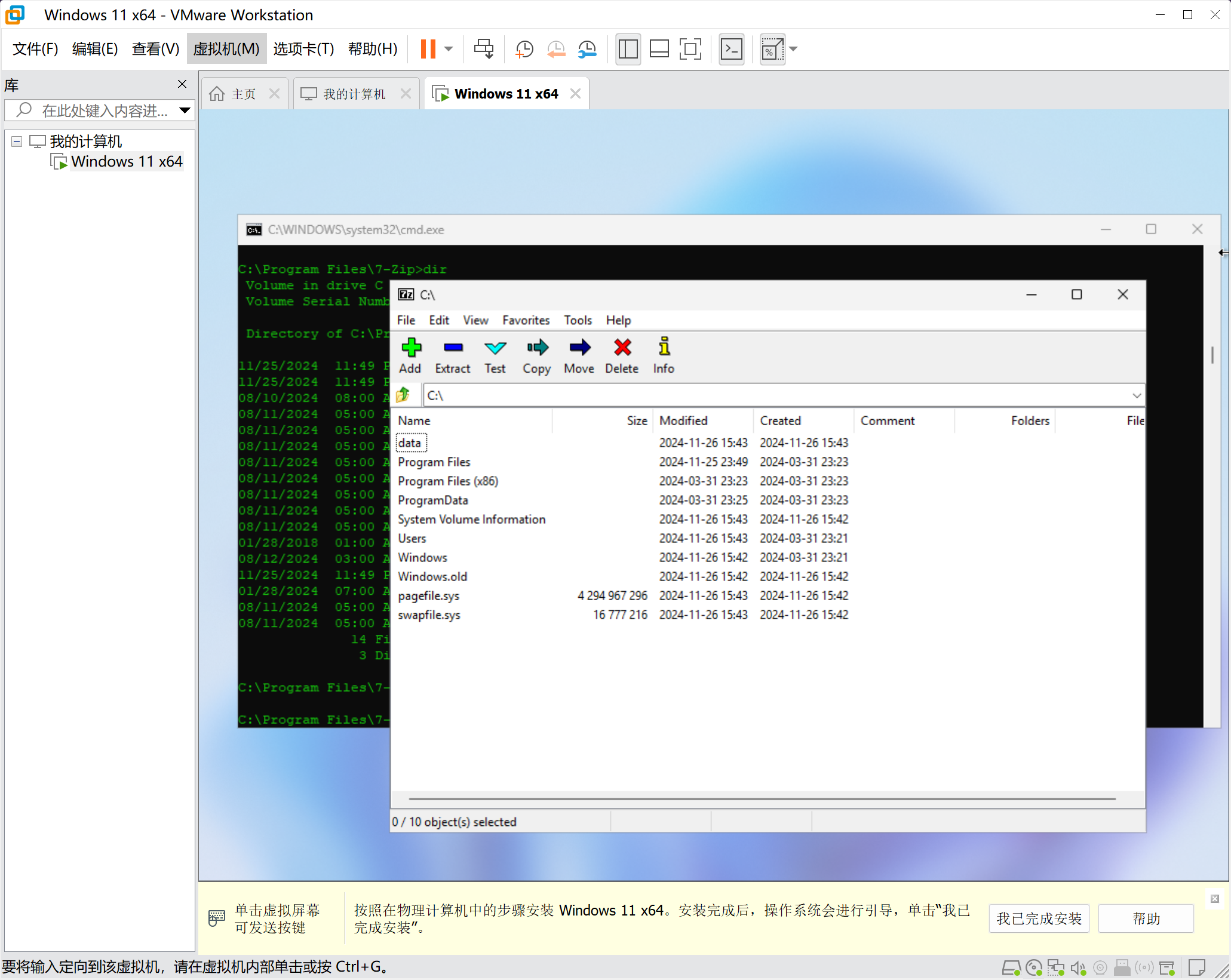Open the 帮助(H) menu
The height and width of the screenshot is (980, 1231).
[373, 49]
